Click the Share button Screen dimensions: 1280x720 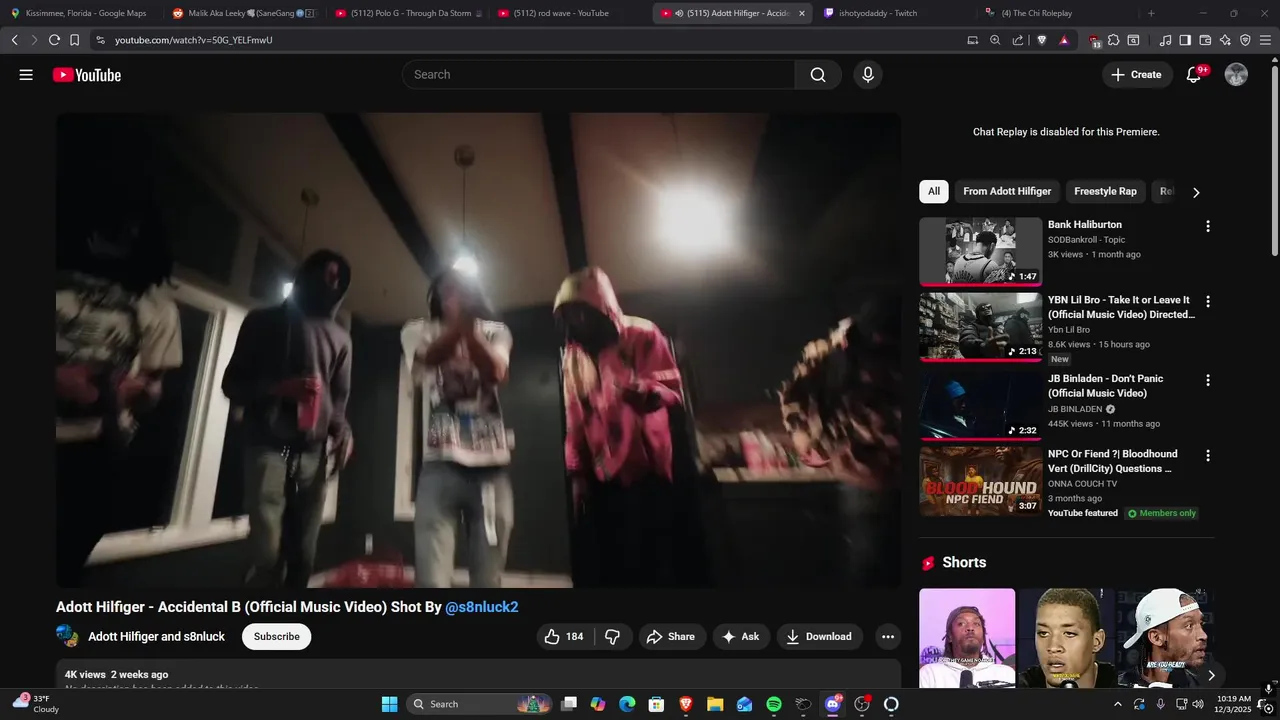point(671,637)
